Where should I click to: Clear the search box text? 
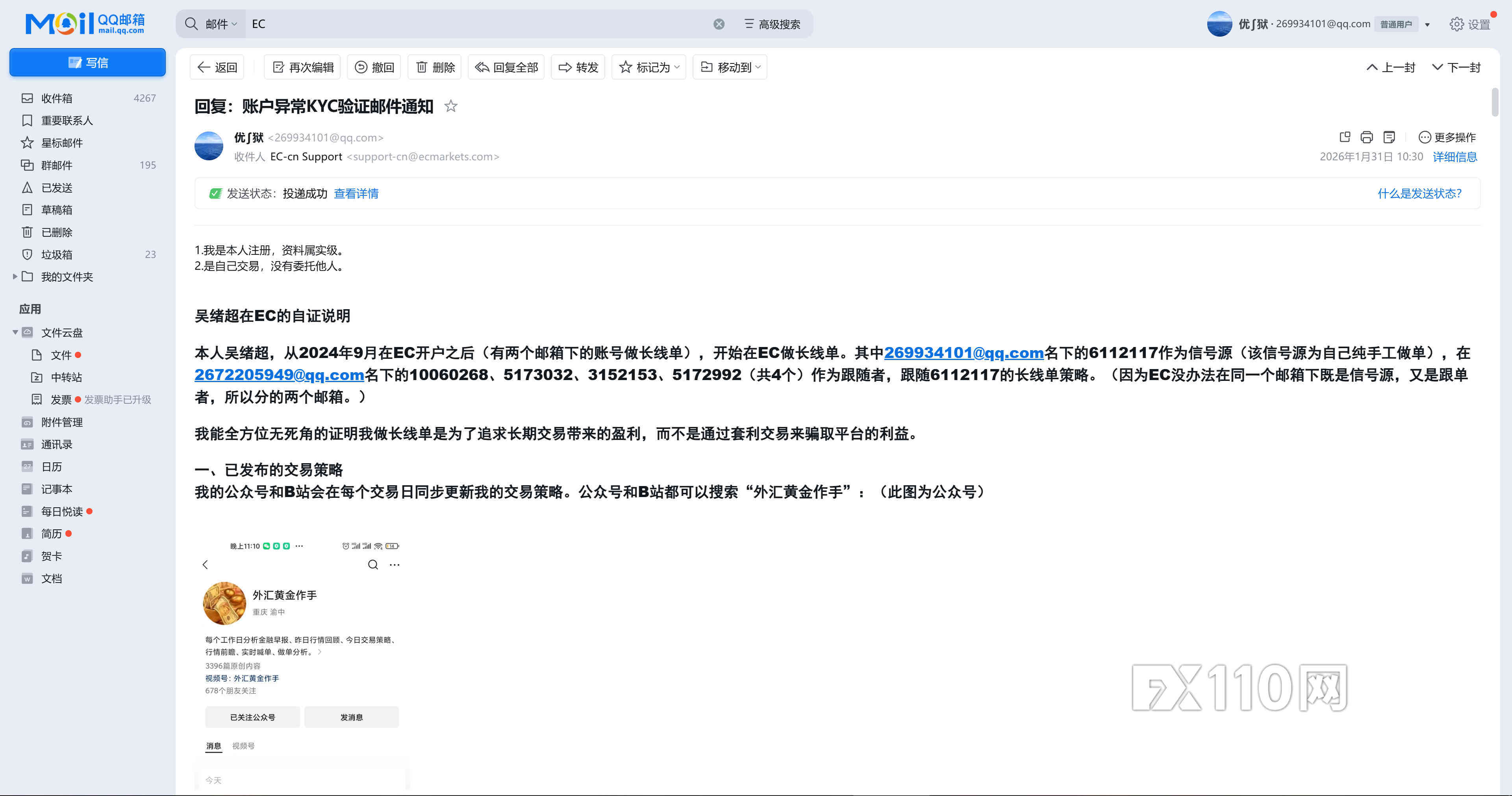click(719, 24)
